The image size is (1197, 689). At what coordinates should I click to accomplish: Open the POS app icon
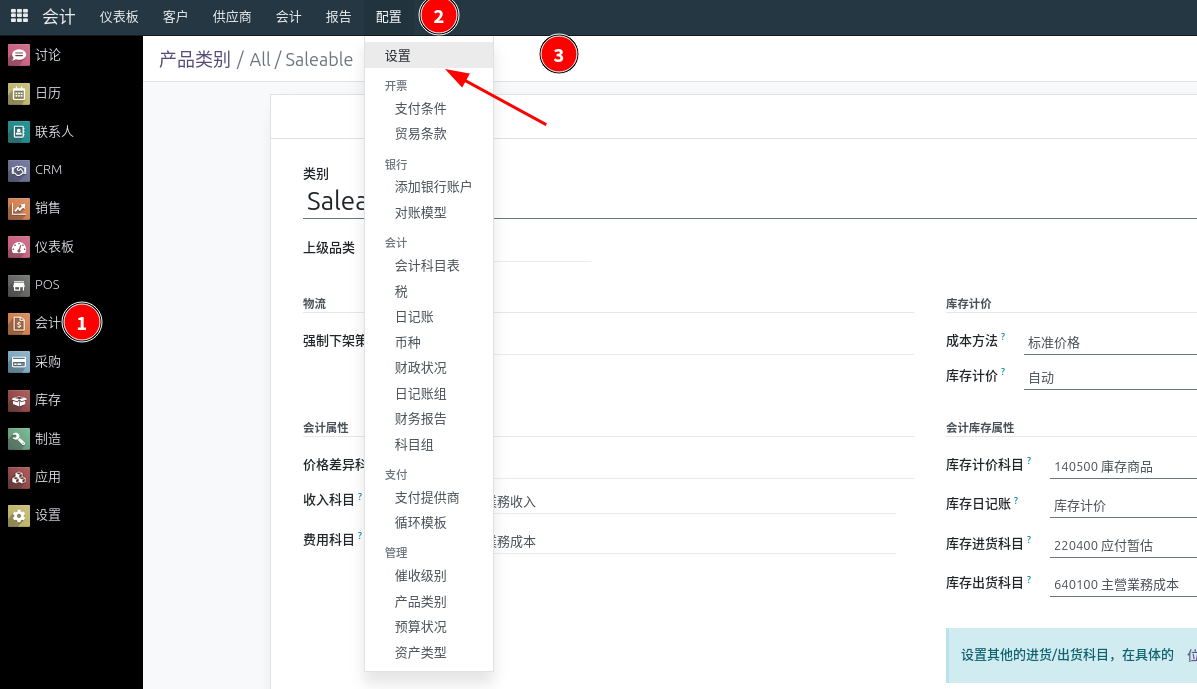[x=19, y=285]
